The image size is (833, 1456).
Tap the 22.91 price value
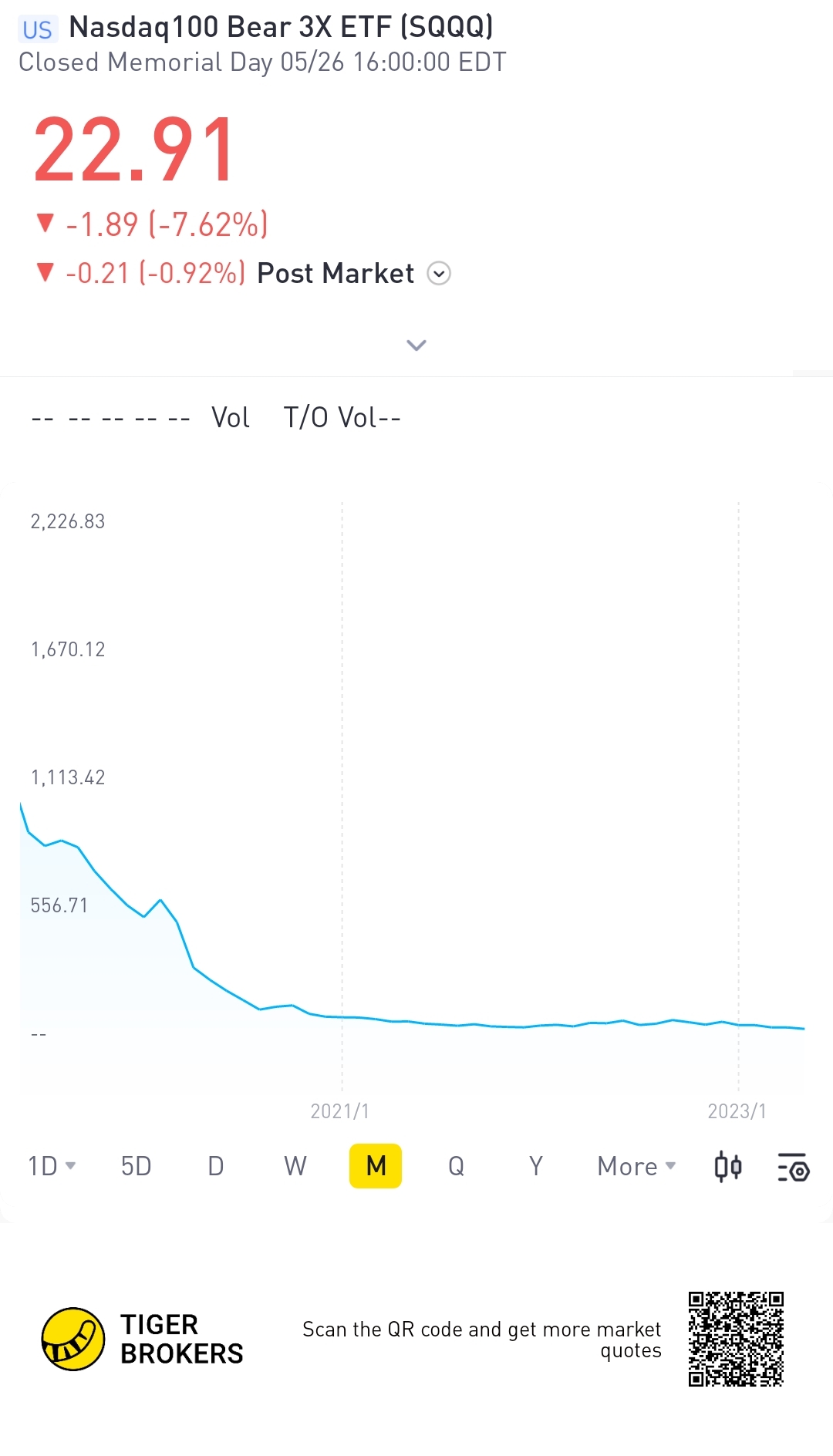click(x=133, y=150)
